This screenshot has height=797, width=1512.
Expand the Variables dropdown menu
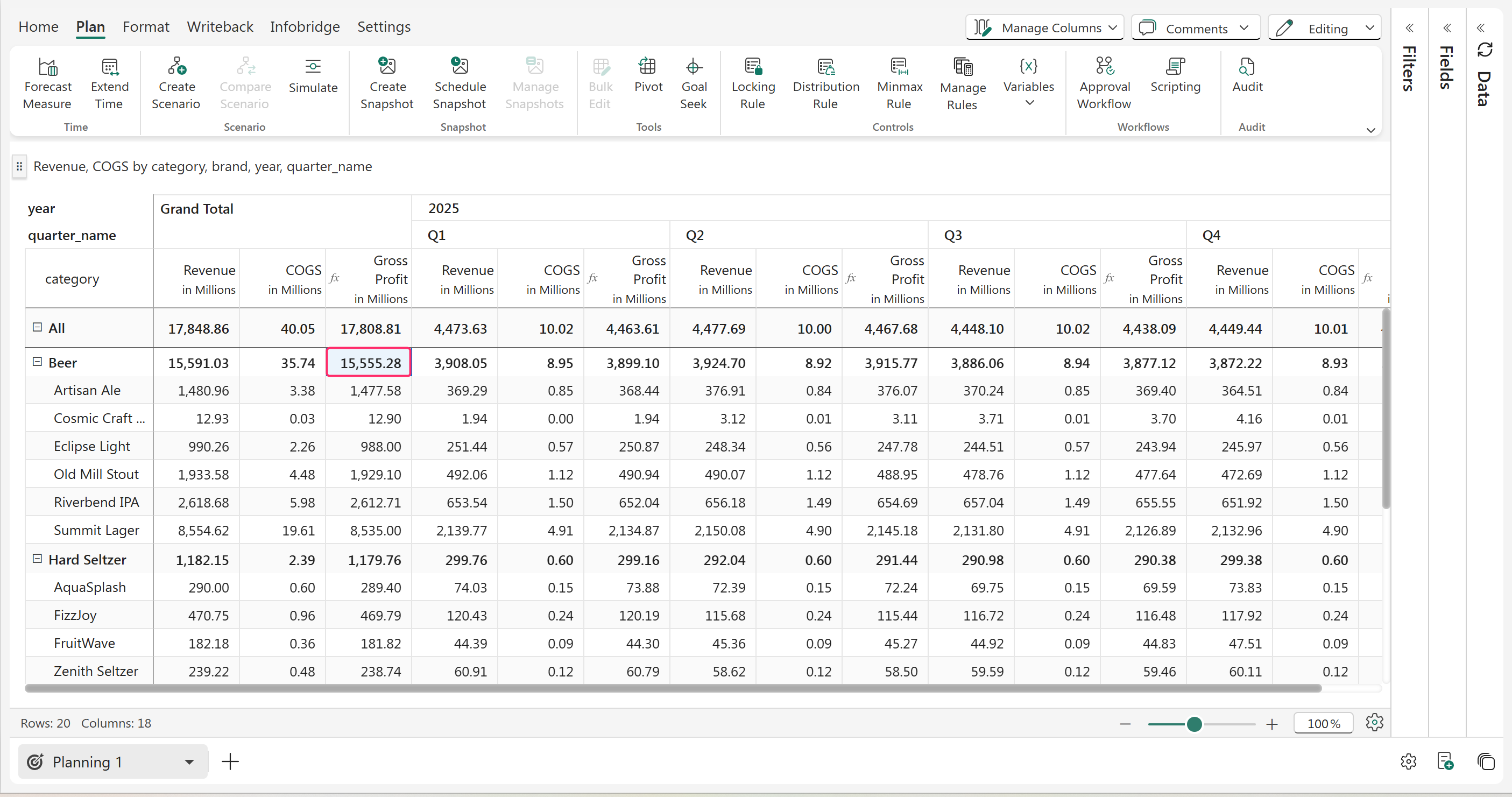tap(1029, 103)
